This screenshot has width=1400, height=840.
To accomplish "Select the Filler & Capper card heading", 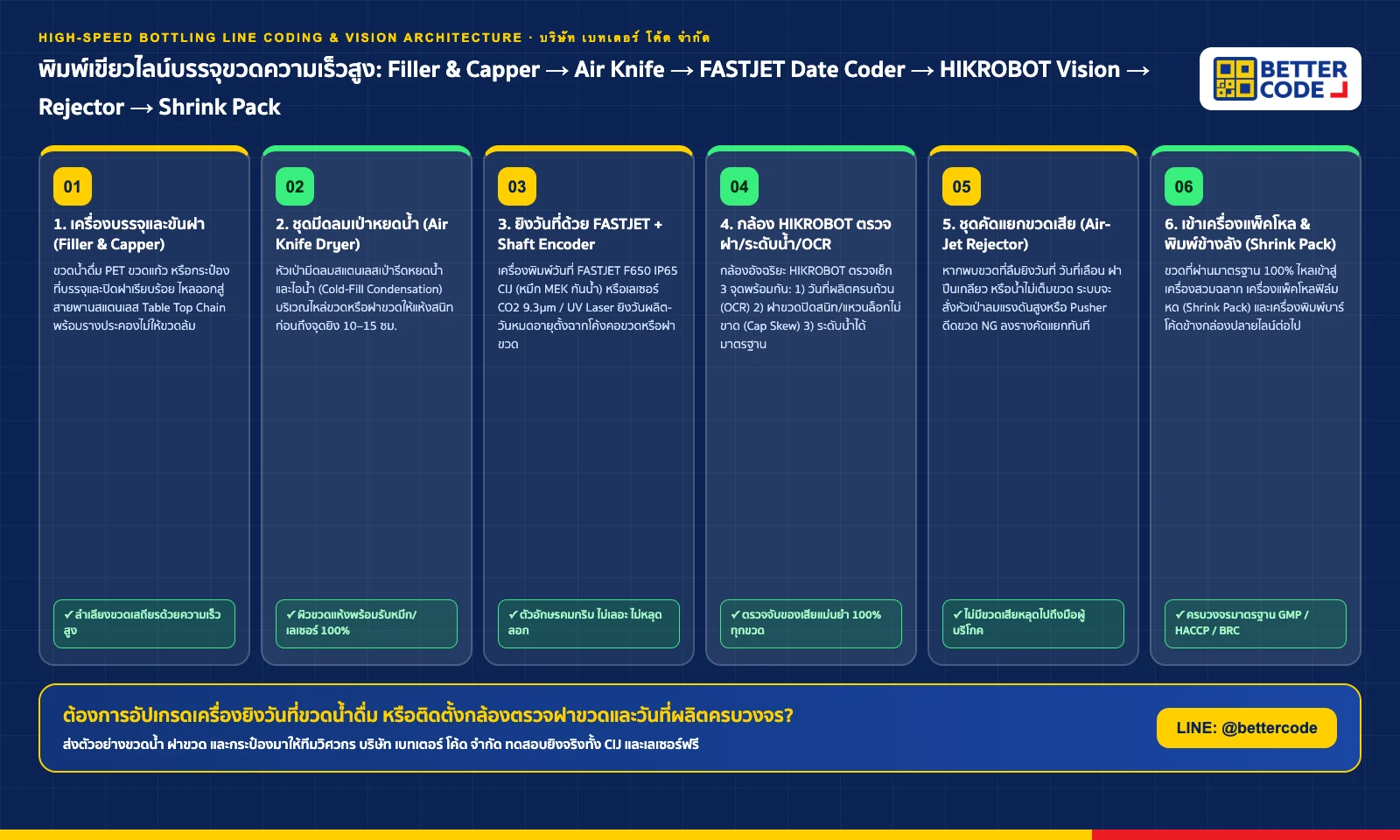I will (129, 234).
